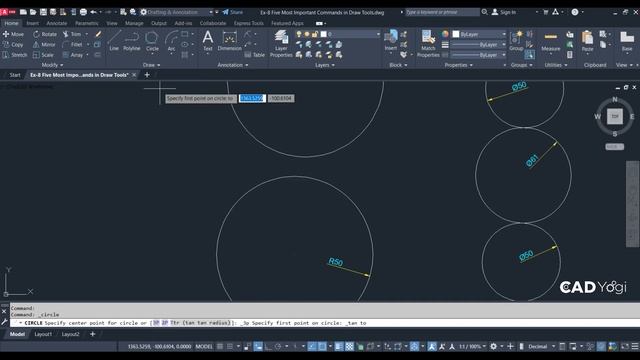
Task: Insert a Table from Annotation panel
Action: click(254, 55)
